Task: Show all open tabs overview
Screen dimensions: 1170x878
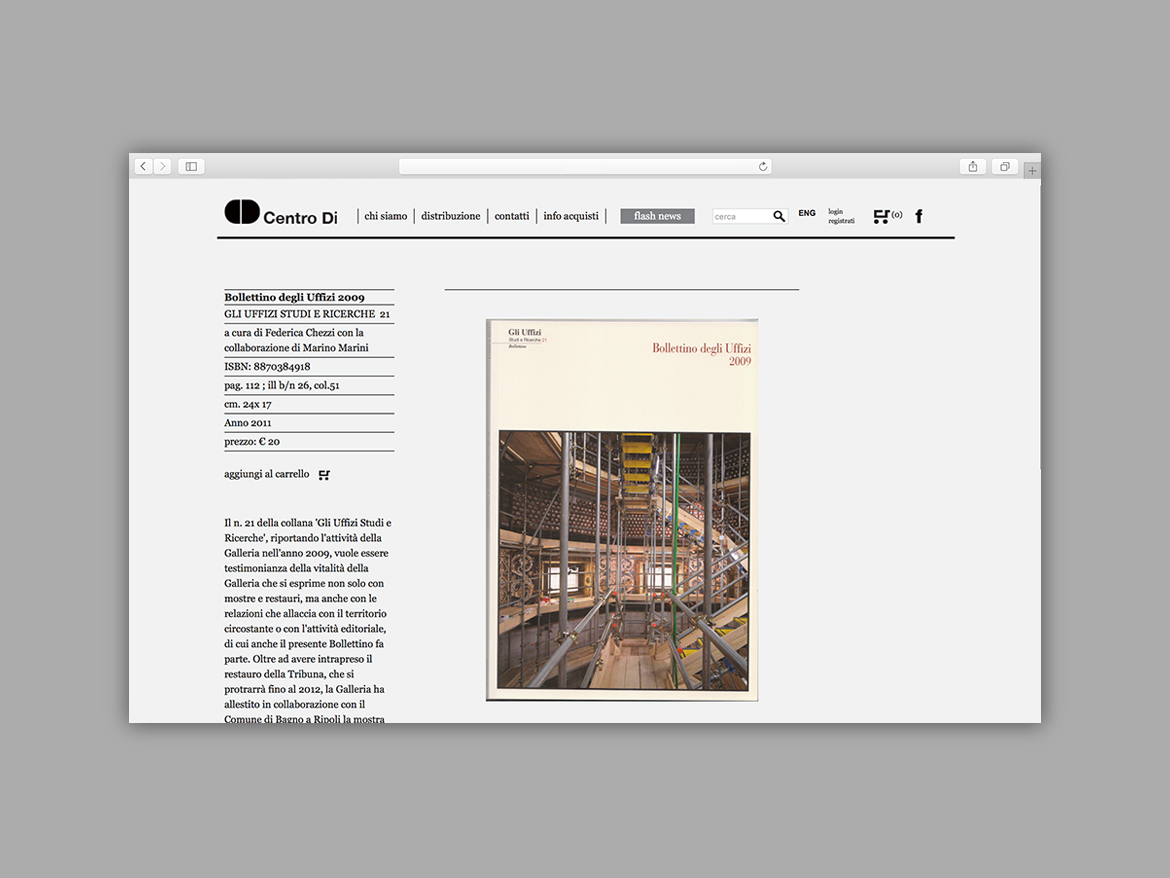Action: (x=1005, y=166)
